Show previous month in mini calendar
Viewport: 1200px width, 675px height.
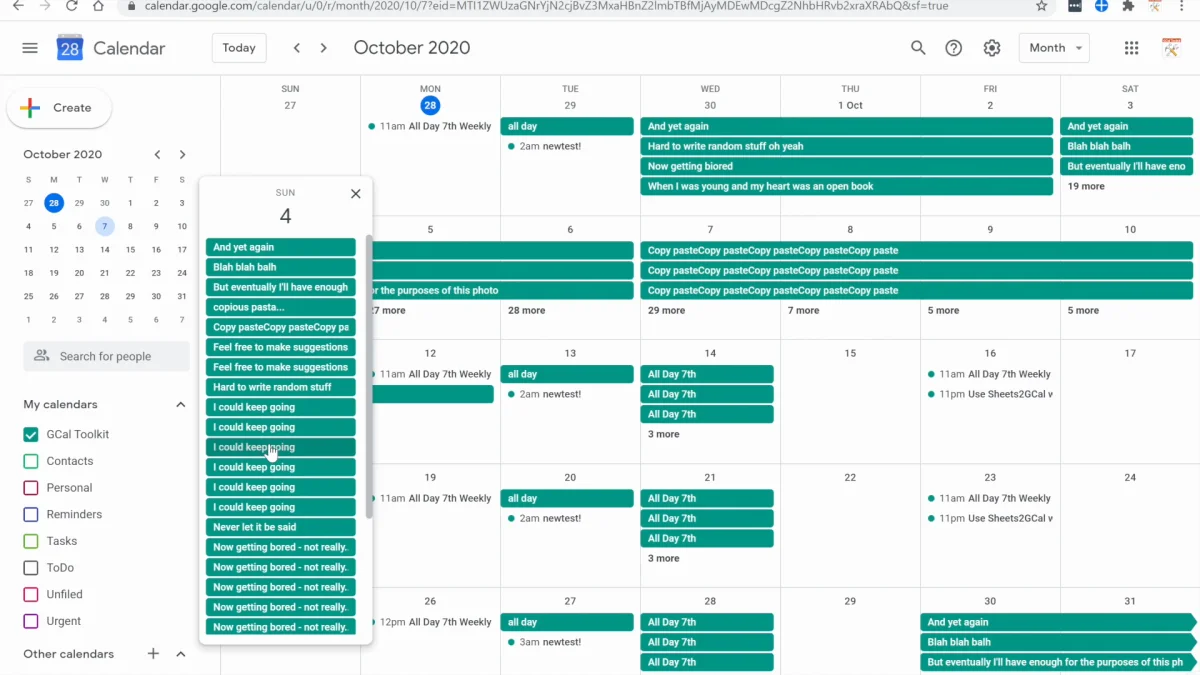[158, 154]
